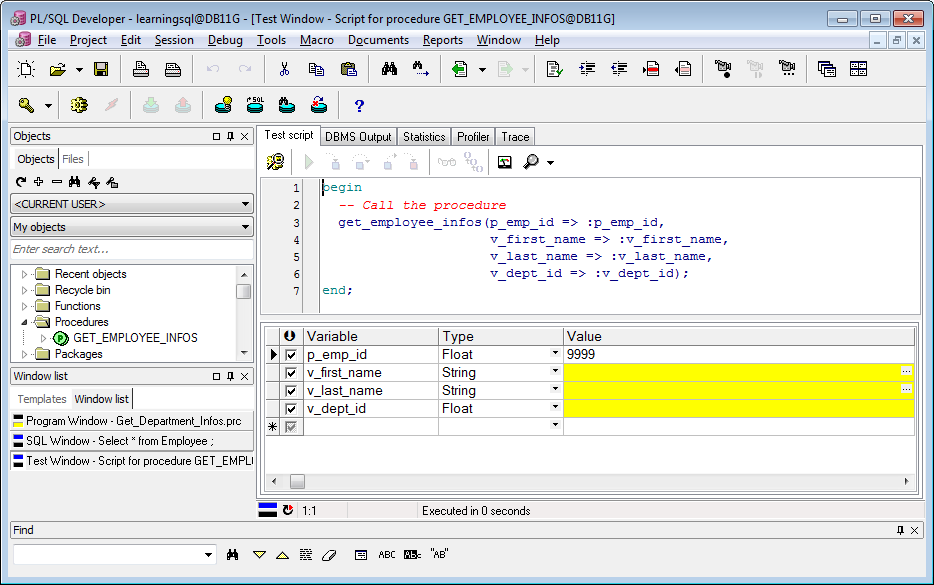Uncheck the v_first_name variable checkbox
The image size is (934, 585).
(x=291, y=373)
